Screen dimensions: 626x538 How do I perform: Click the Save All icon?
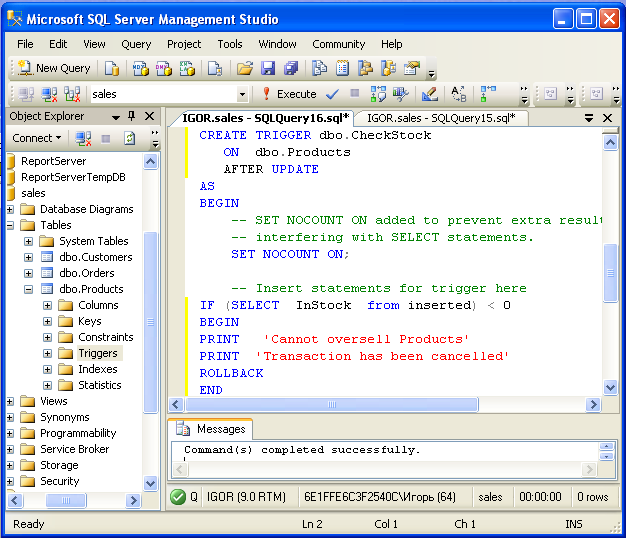[291, 68]
